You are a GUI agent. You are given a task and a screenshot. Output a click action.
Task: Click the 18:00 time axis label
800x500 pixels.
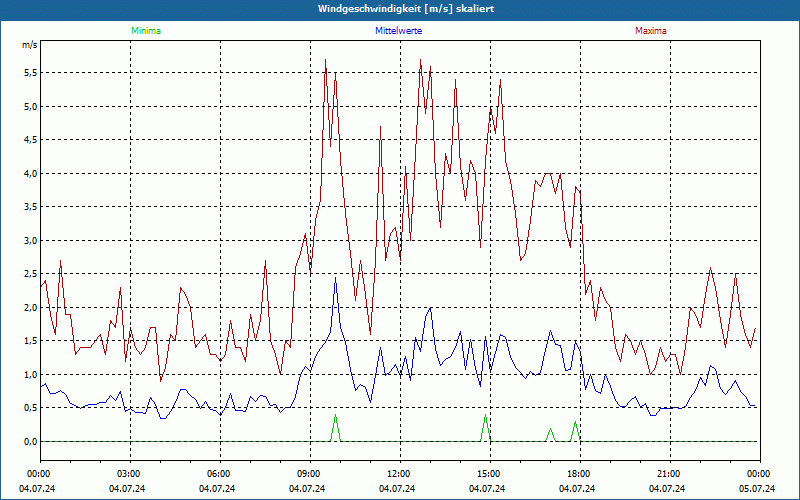pyautogui.click(x=580, y=474)
